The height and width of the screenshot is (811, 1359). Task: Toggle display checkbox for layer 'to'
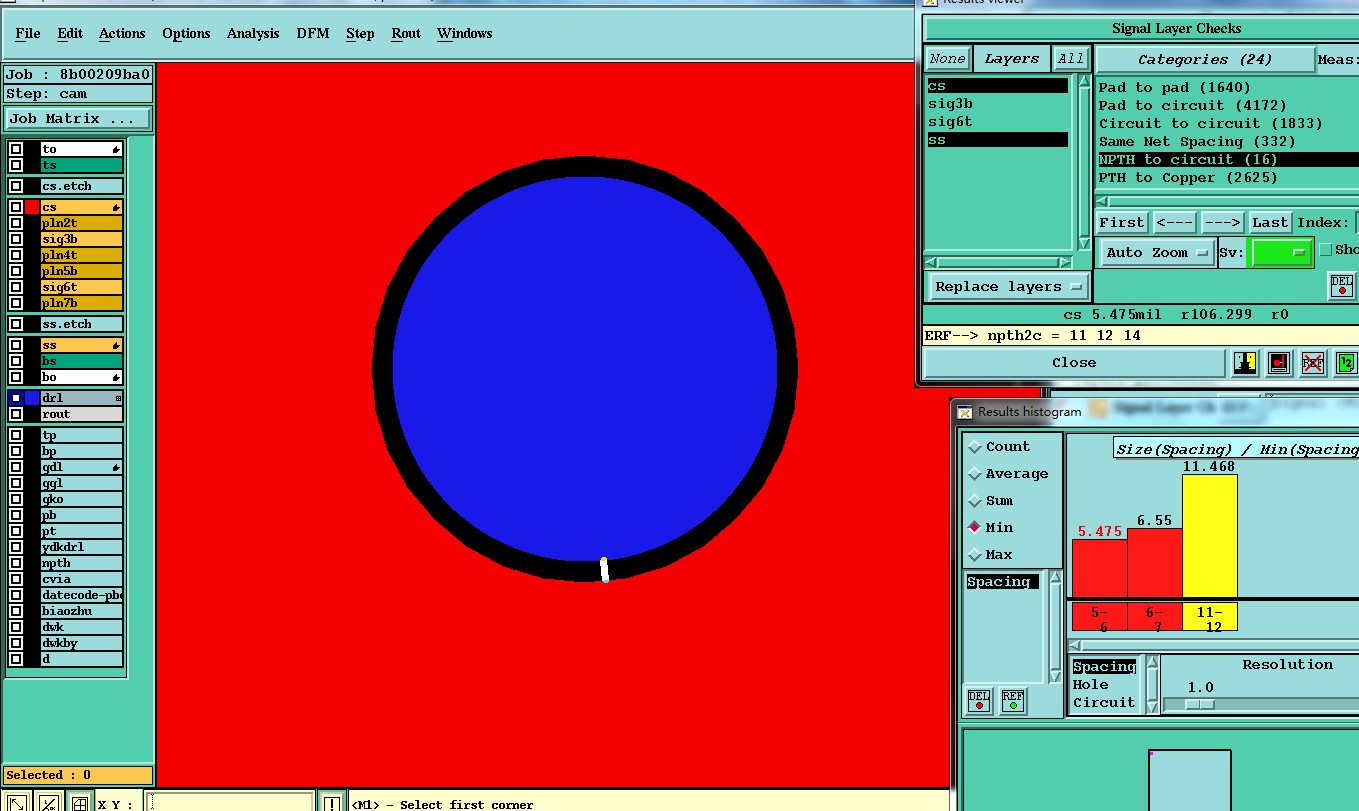16,149
